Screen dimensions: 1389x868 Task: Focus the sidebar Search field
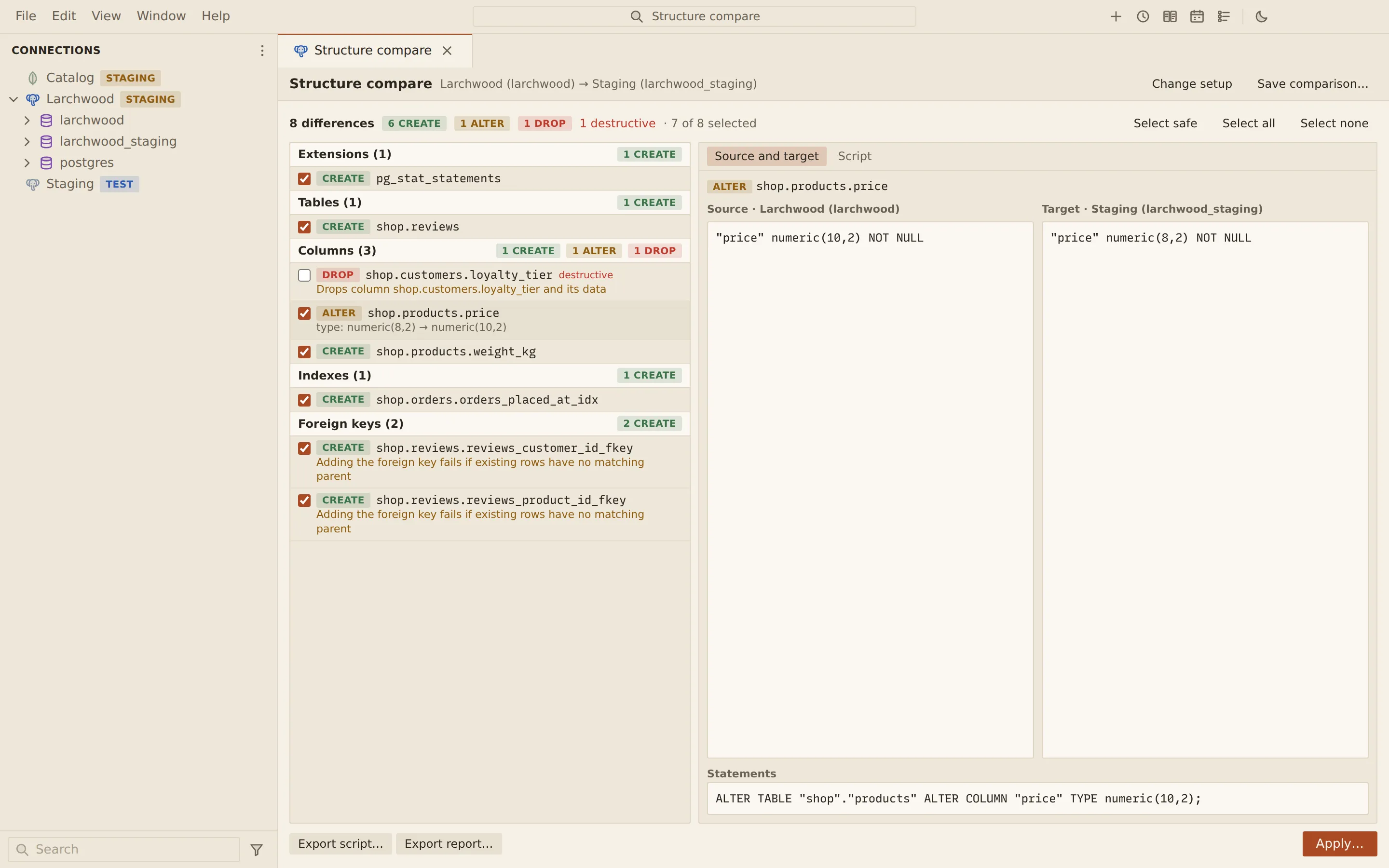(x=124, y=850)
